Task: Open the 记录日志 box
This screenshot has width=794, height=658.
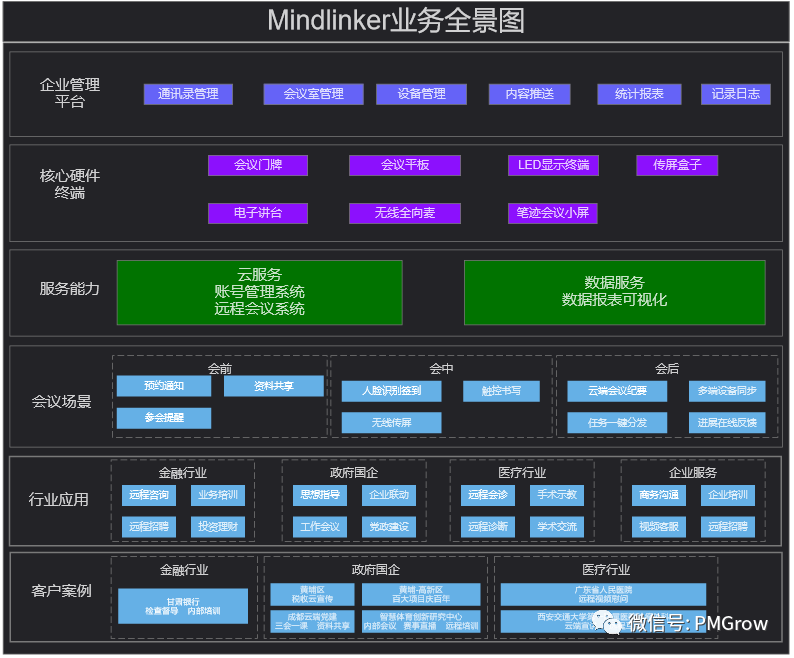Action: point(736,94)
